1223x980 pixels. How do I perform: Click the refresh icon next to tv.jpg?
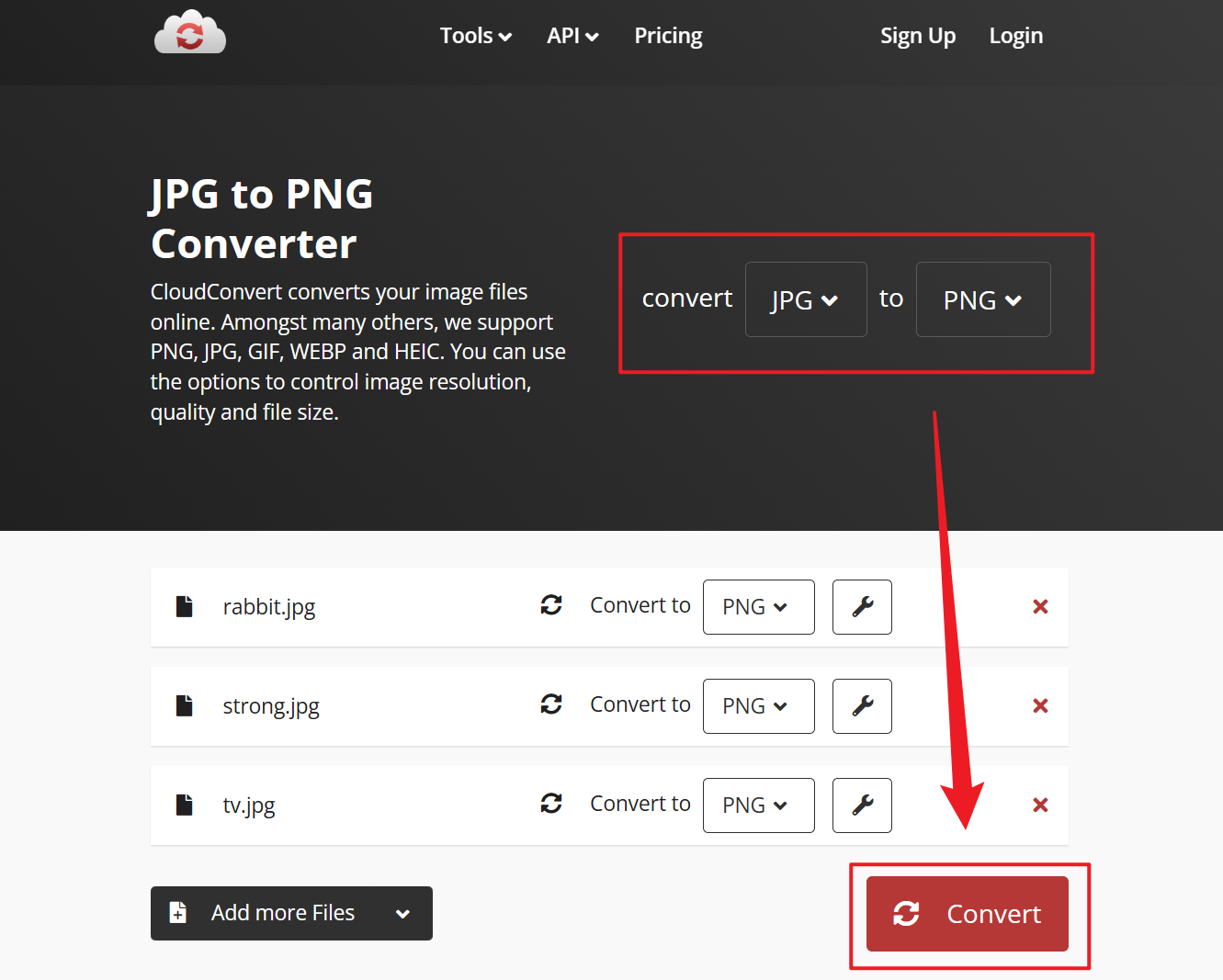coord(551,804)
